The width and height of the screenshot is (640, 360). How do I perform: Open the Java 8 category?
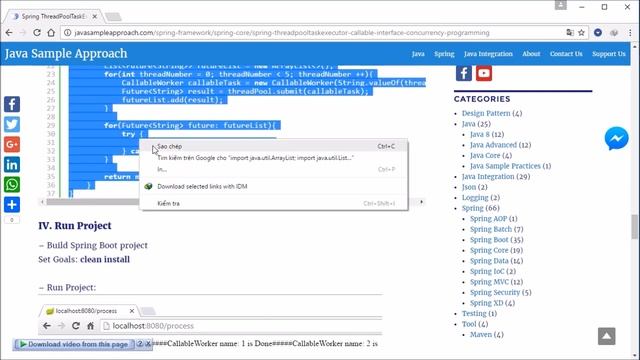[479, 134]
